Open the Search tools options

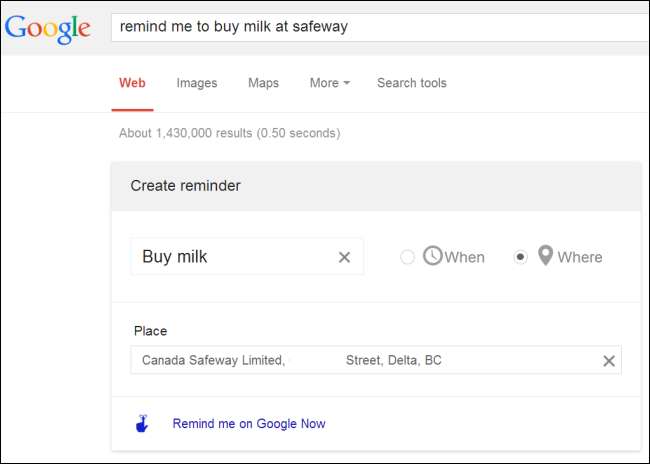(x=411, y=83)
